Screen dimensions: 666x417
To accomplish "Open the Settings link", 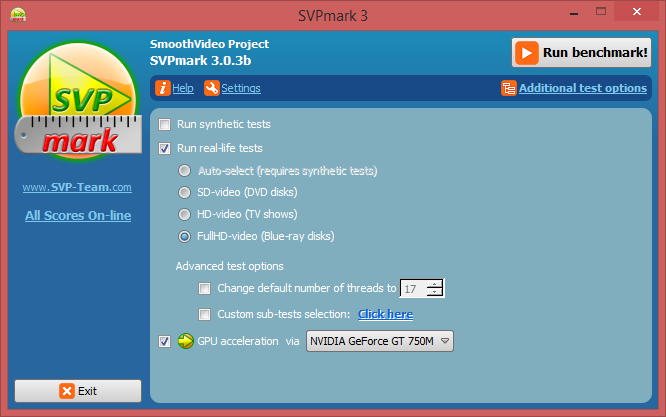I will [x=241, y=88].
